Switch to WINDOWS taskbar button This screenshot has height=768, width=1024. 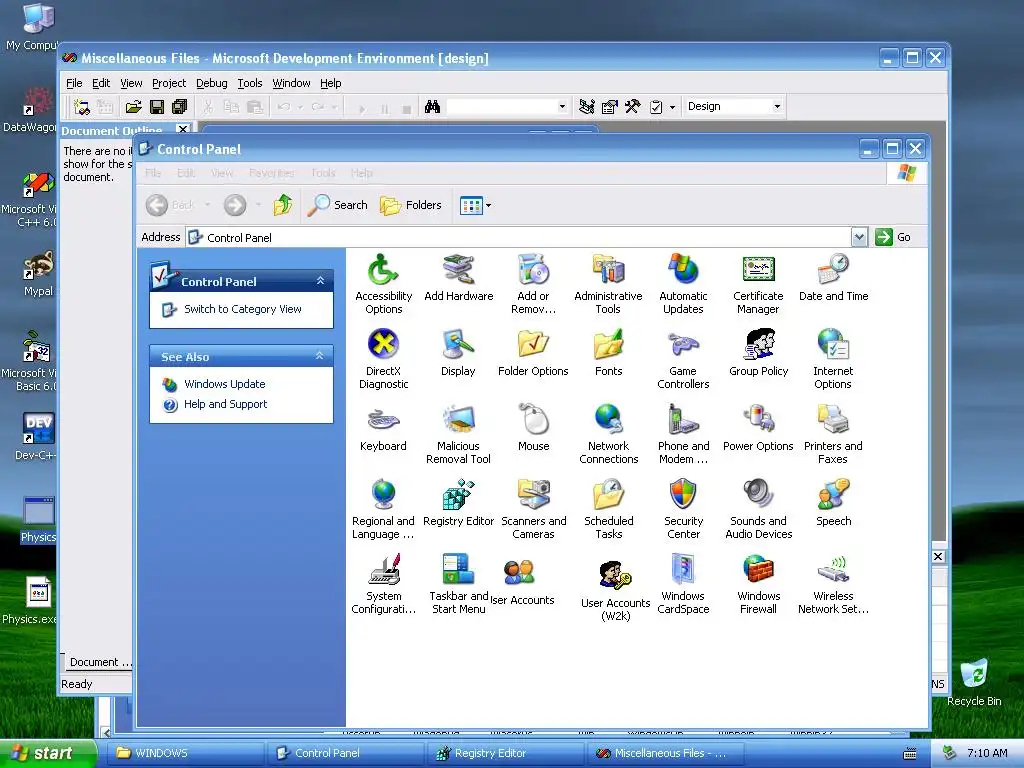185,753
